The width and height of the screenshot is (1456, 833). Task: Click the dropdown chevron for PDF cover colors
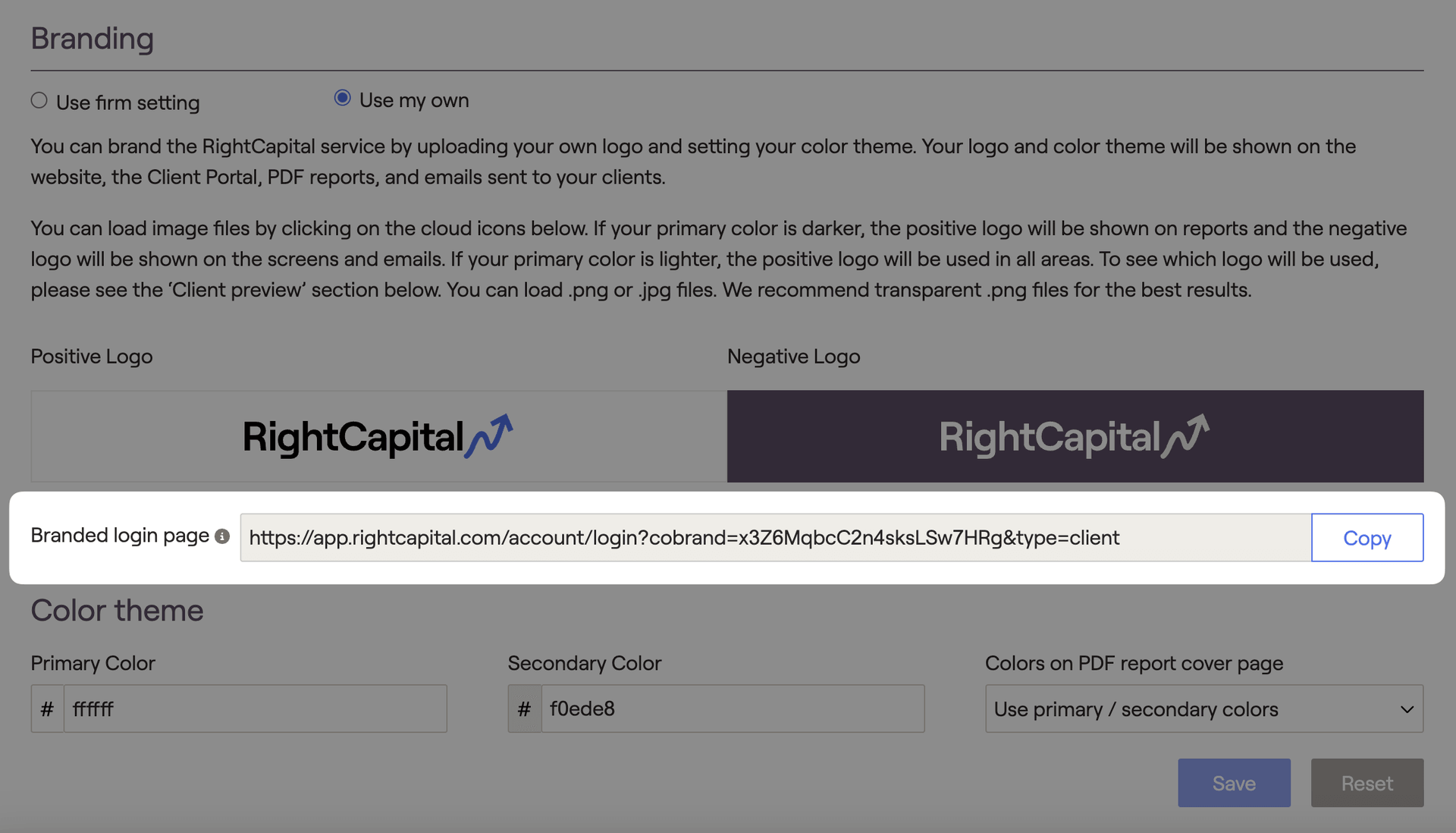coord(1407,709)
